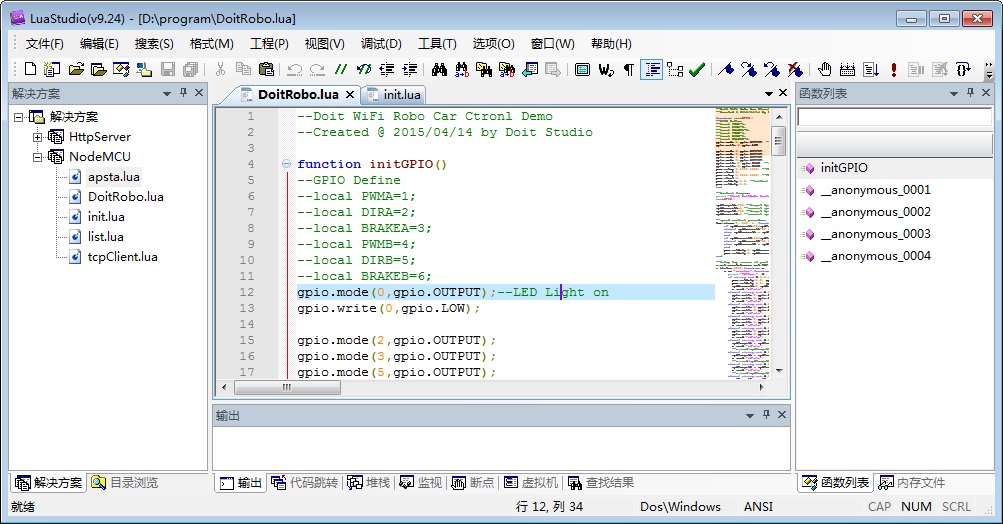Viewport: 1003px width, 524px height.
Task: Click the cut scissors icon
Action: pyautogui.click(x=220, y=69)
